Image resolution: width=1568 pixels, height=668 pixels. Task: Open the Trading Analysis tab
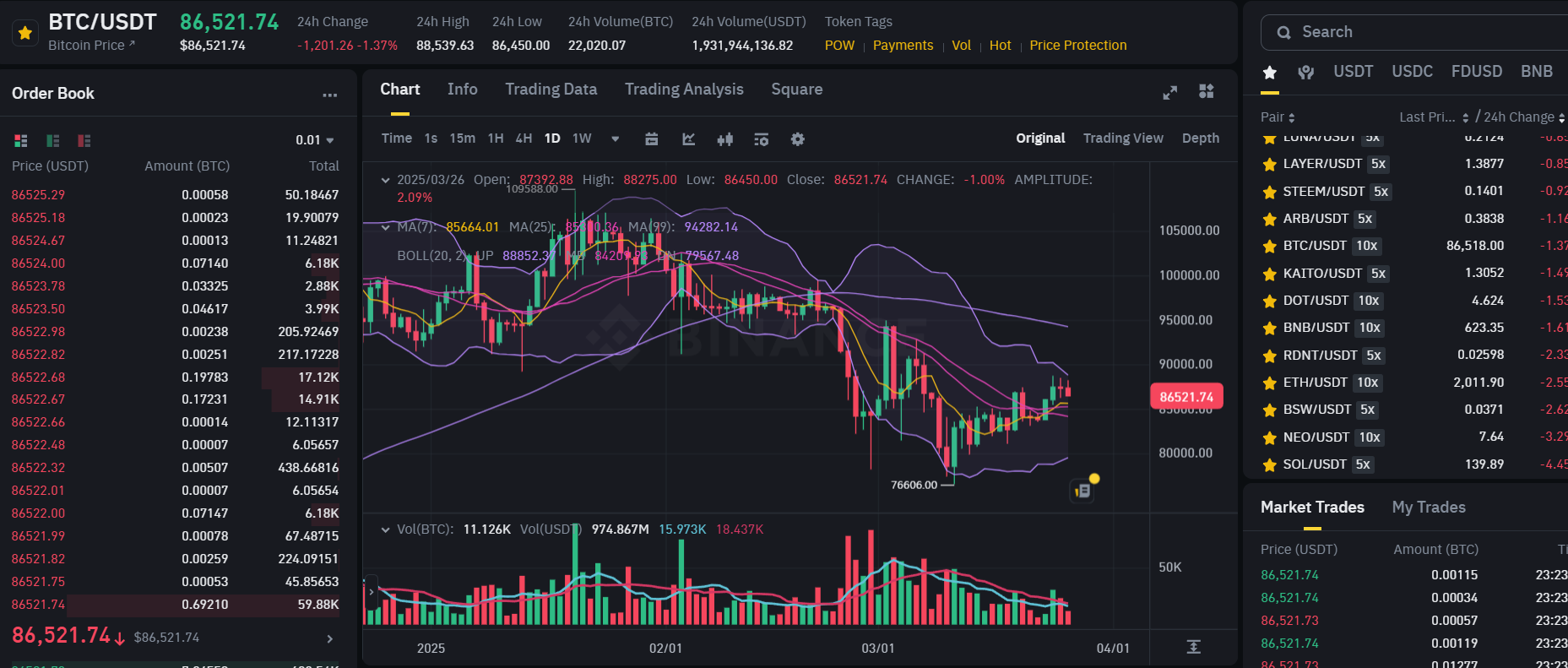pyautogui.click(x=684, y=90)
